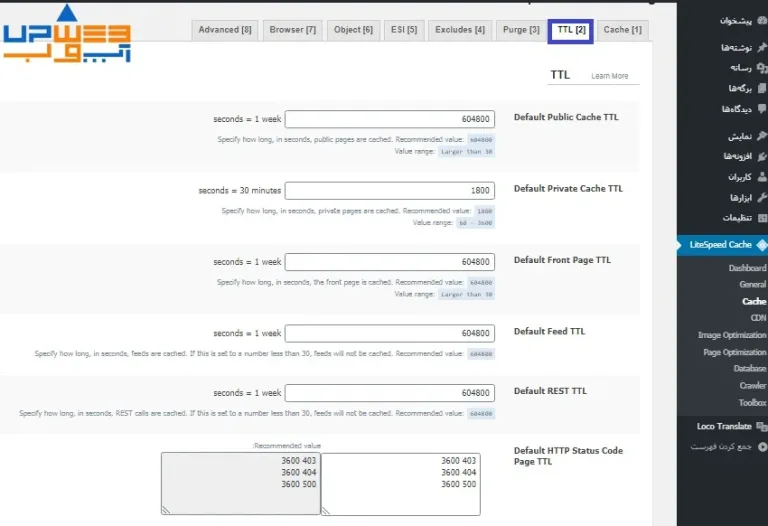Open the Cache [1] tab
Screen dimensions: 768x526
[623, 30]
